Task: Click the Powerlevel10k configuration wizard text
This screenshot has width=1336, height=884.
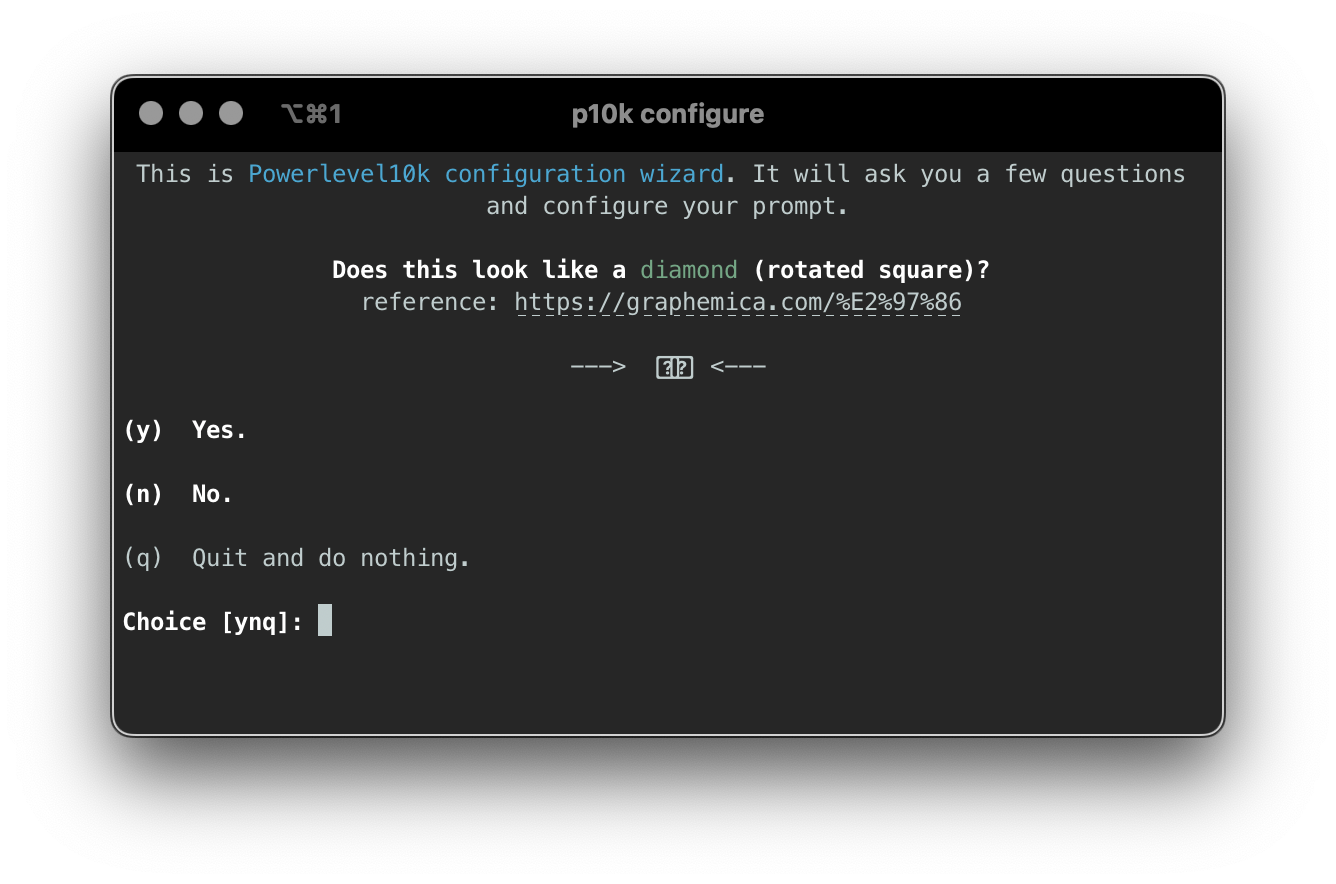Action: 486,174
